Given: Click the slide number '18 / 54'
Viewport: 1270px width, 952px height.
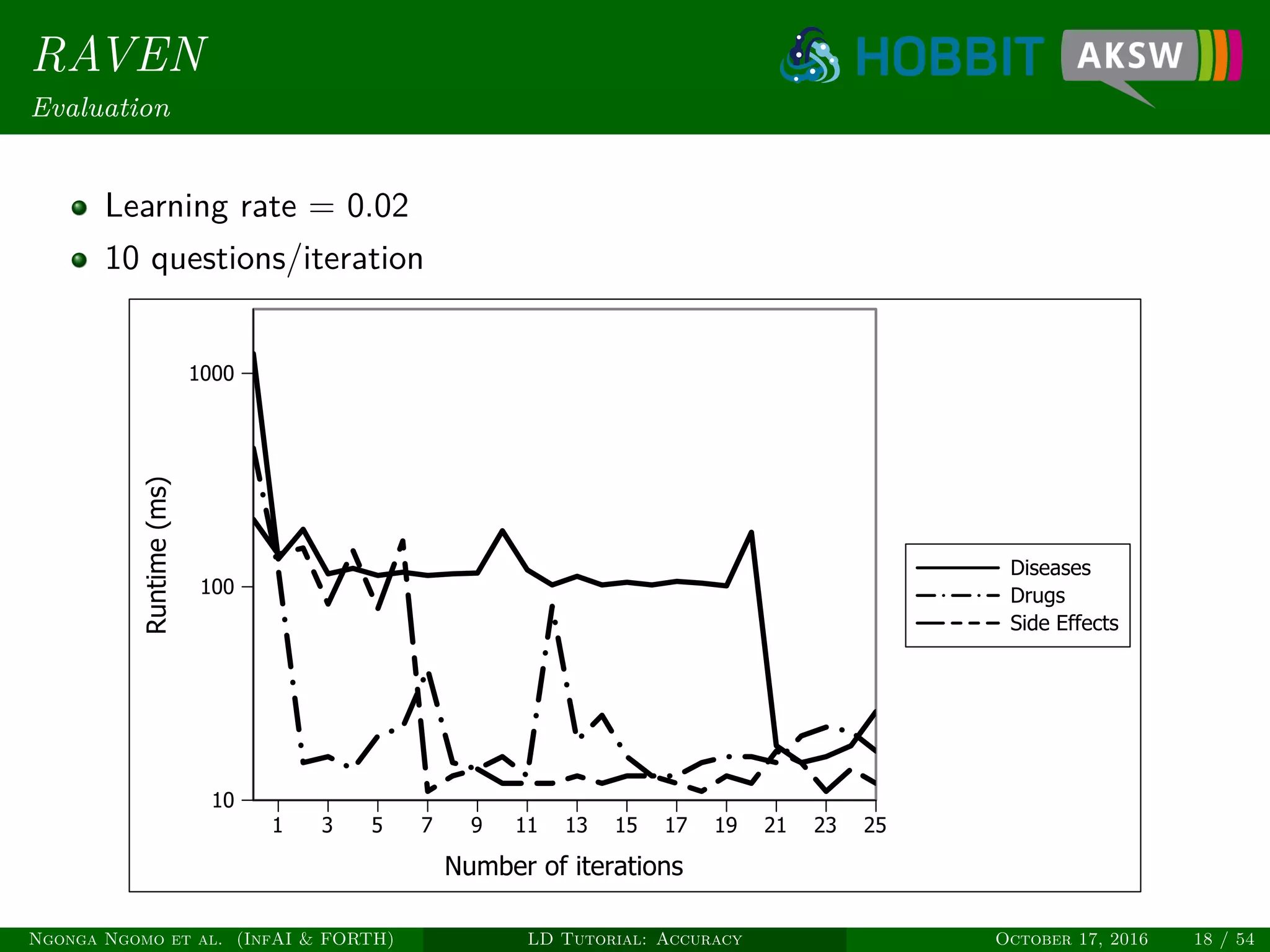Looking at the screenshot, I should click(x=1224, y=939).
